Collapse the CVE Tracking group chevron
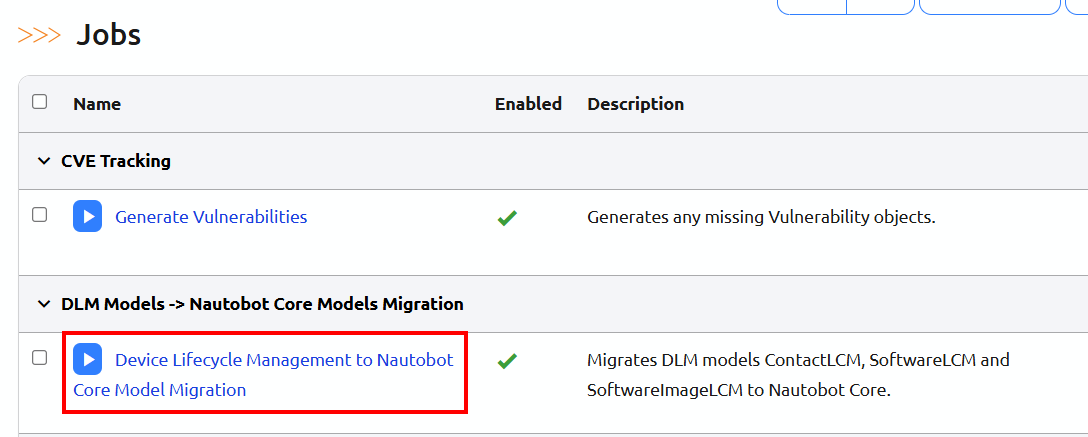The image size is (1088, 437). 43,161
